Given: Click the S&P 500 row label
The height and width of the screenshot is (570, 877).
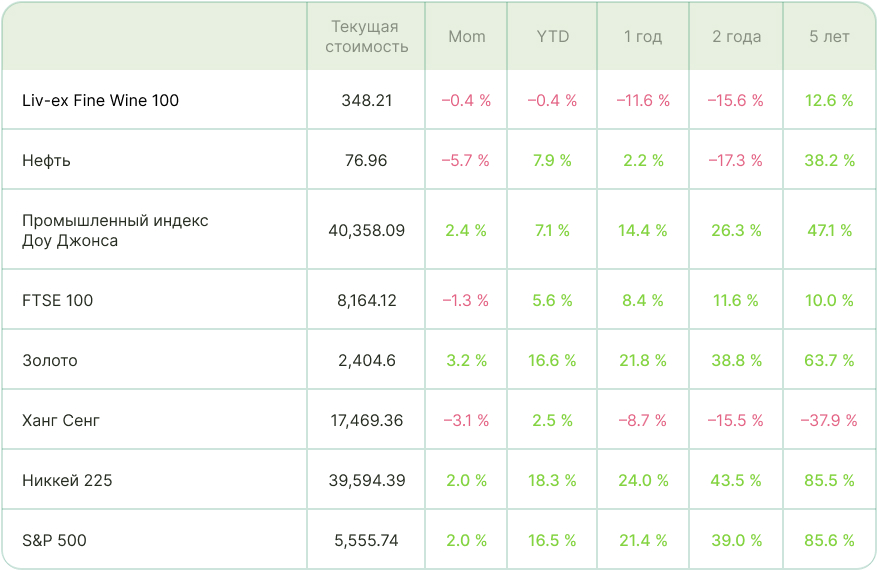Looking at the screenshot, I should point(54,540).
